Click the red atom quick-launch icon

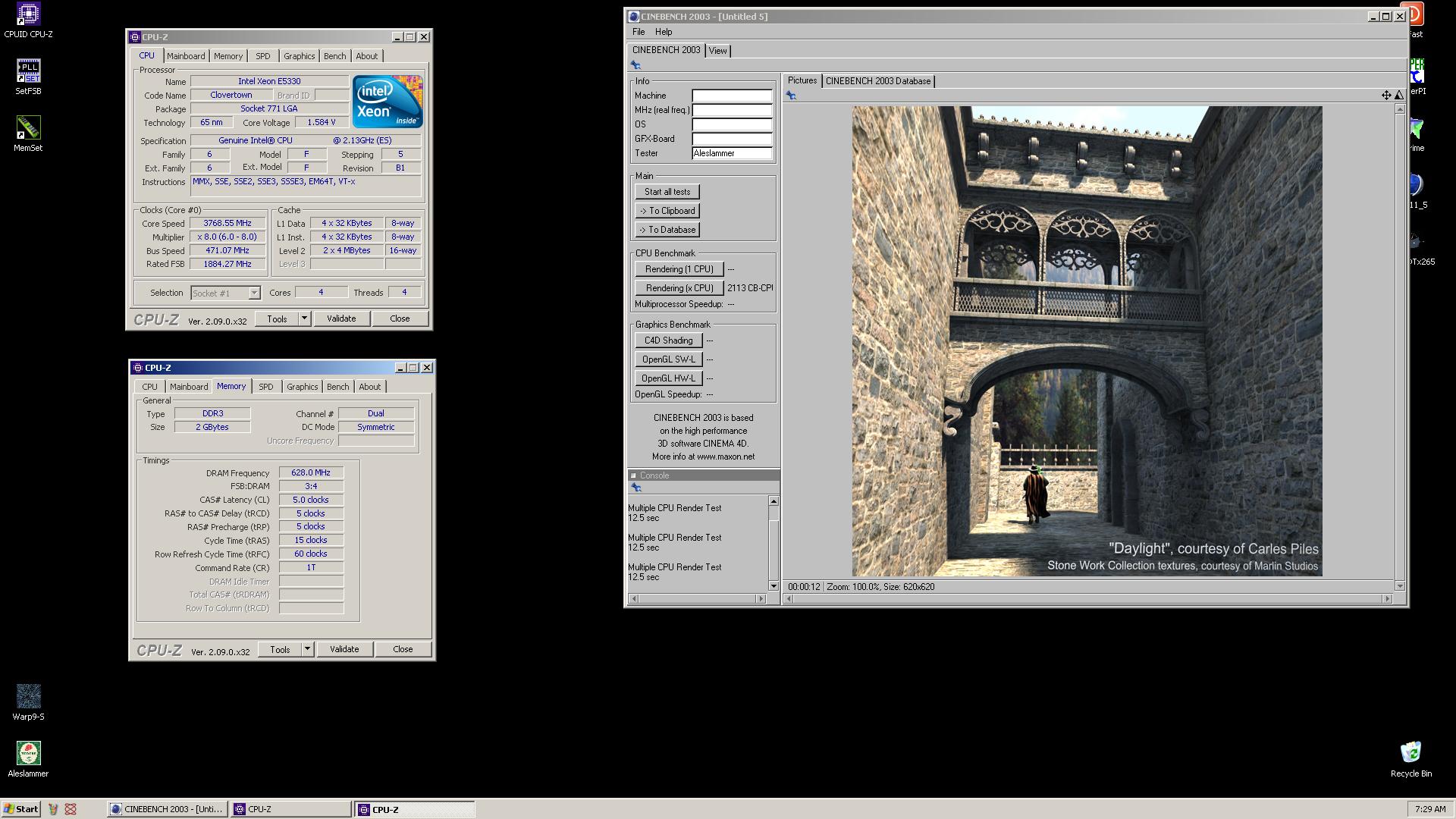tap(71, 809)
